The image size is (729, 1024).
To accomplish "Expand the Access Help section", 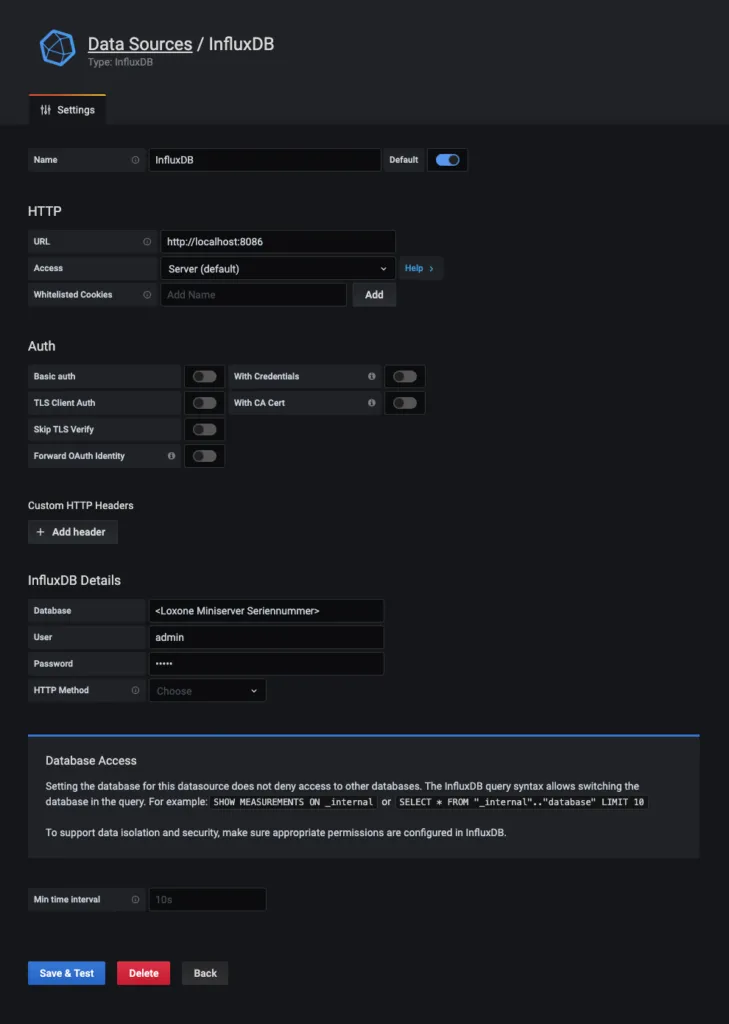I will [419, 268].
